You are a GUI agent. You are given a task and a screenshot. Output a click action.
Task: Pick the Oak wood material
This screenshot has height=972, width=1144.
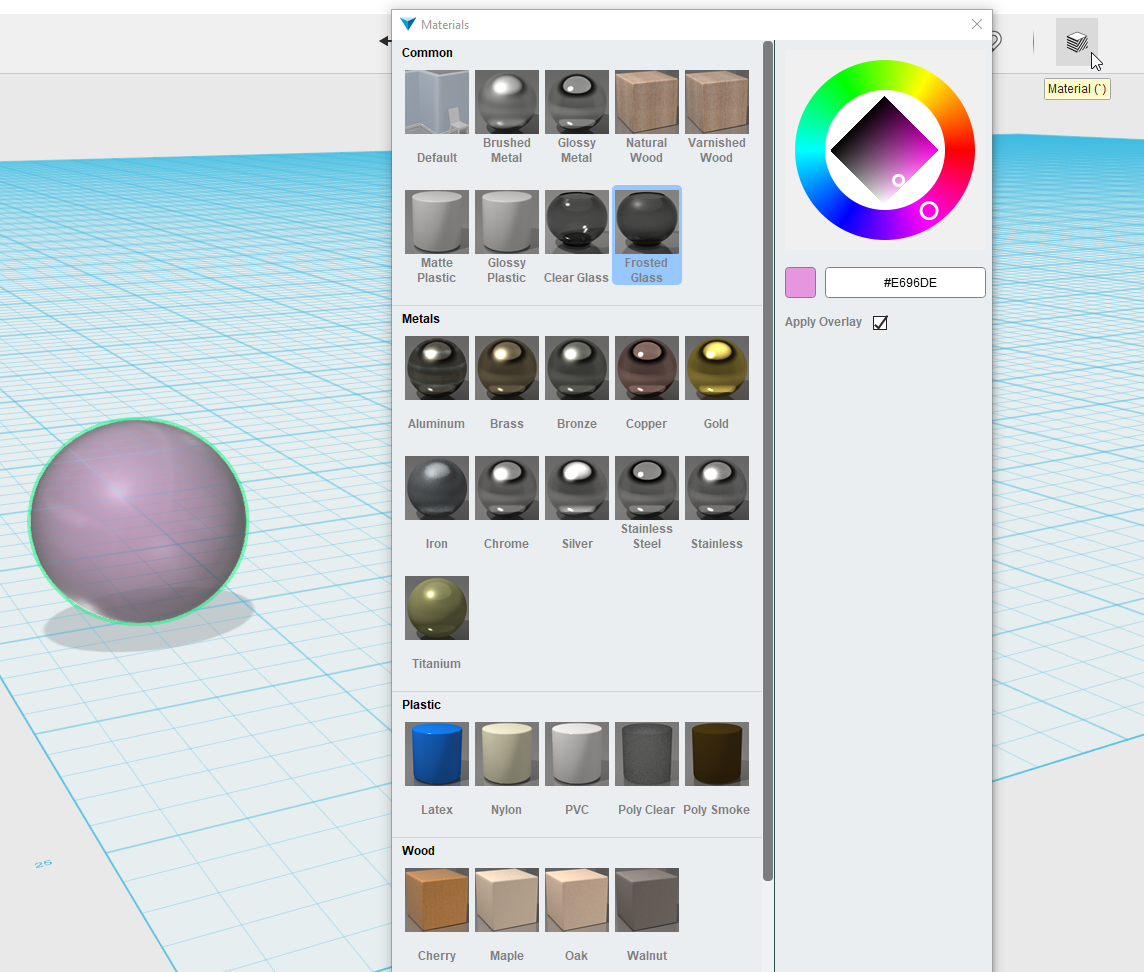[x=576, y=900]
